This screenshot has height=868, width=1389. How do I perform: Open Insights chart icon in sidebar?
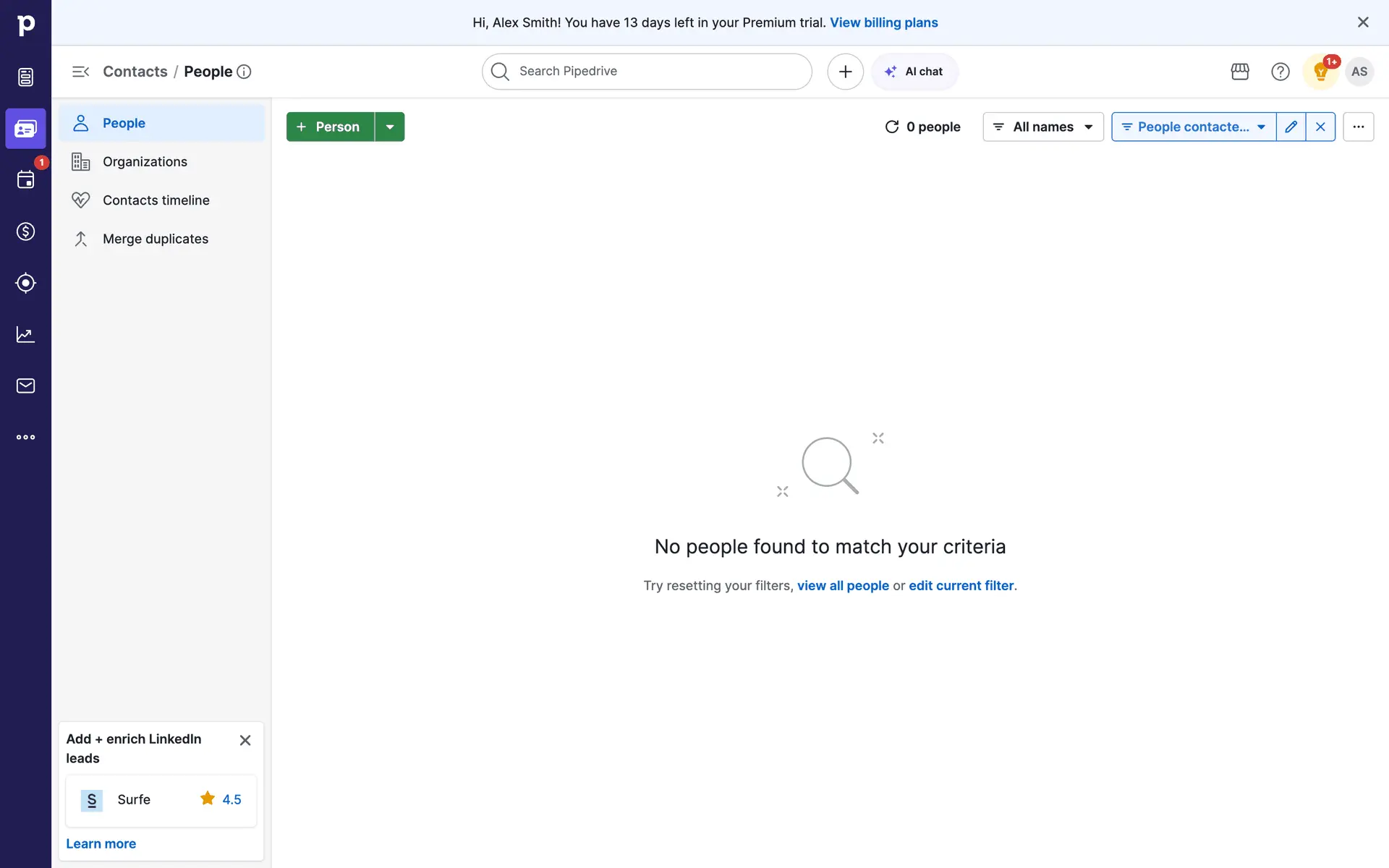click(25, 334)
